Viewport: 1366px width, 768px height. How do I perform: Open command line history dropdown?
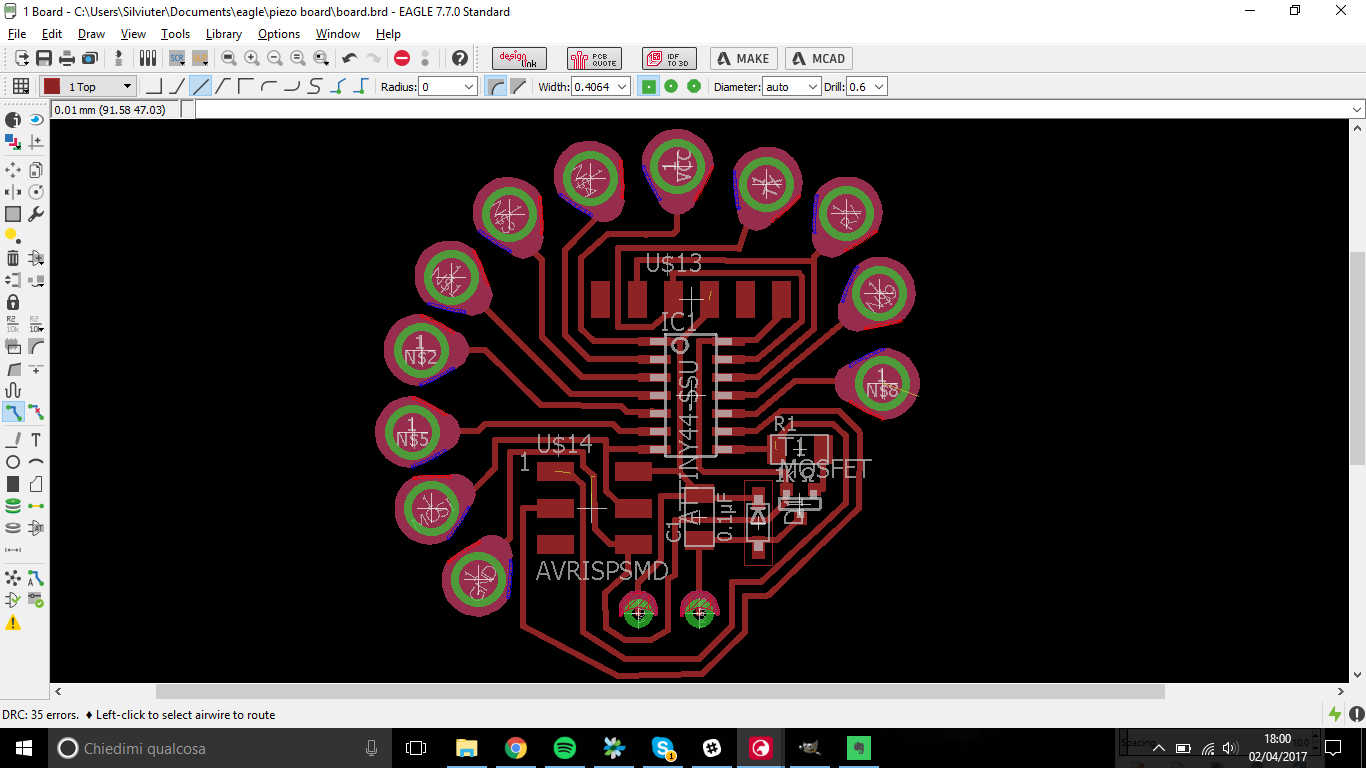1357,109
